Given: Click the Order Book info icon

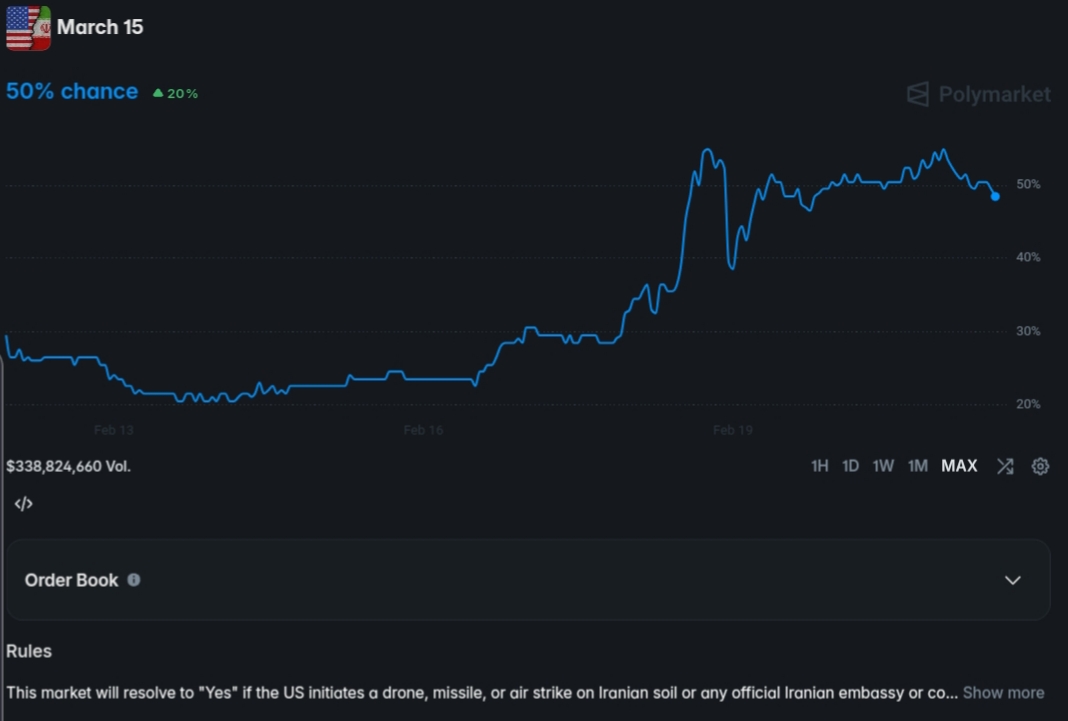Looking at the screenshot, I should 133,580.
